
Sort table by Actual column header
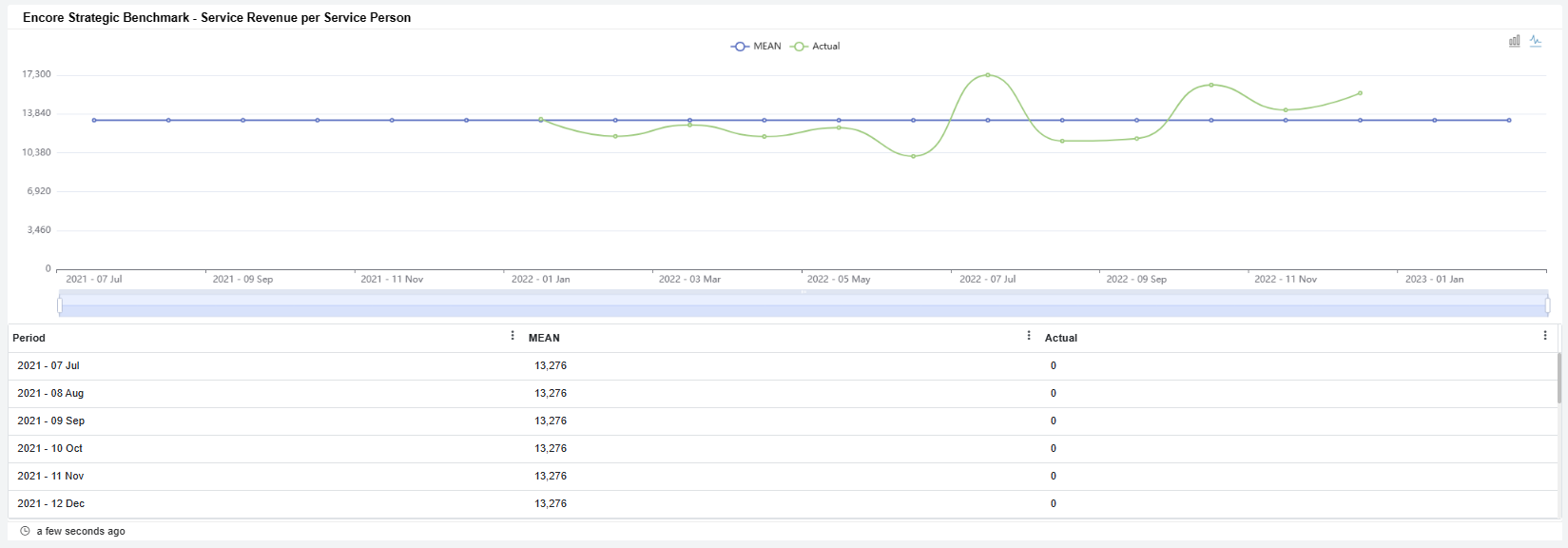tap(1060, 338)
